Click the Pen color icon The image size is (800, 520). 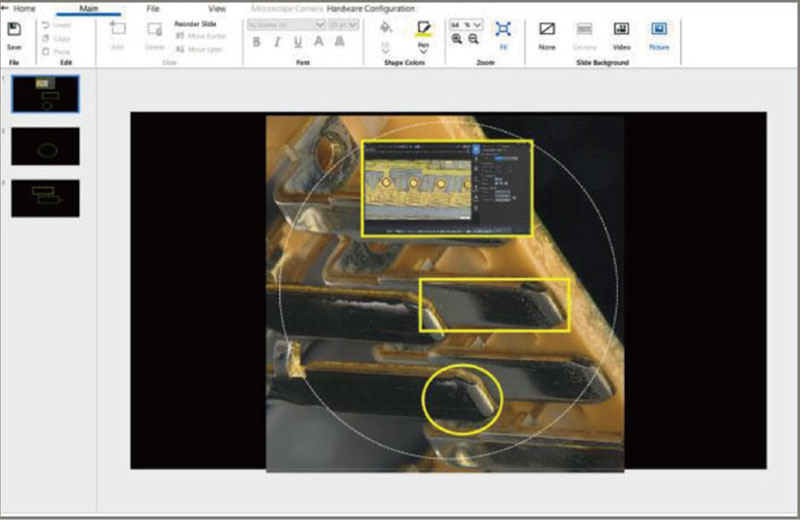point(424,28)
